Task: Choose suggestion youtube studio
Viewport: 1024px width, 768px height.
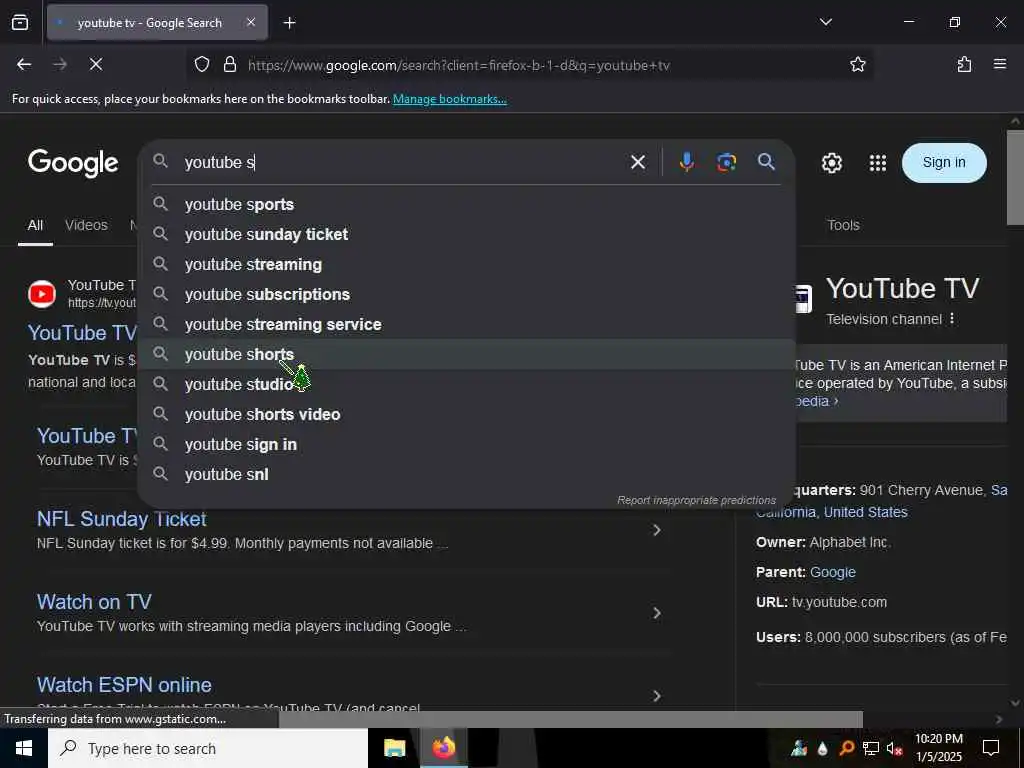Action: coord(466,385)
